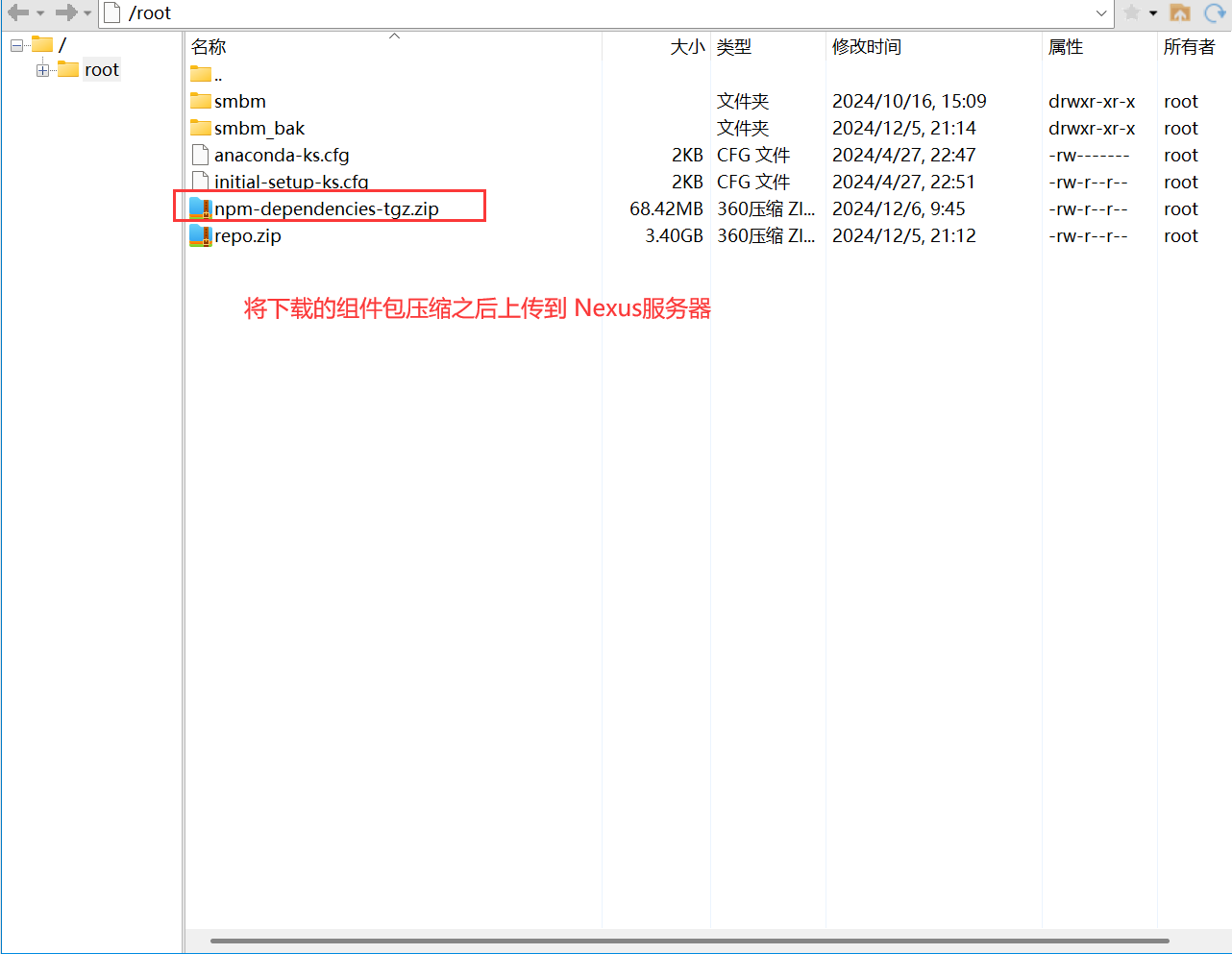Collapse the '/' tree node

16,45
